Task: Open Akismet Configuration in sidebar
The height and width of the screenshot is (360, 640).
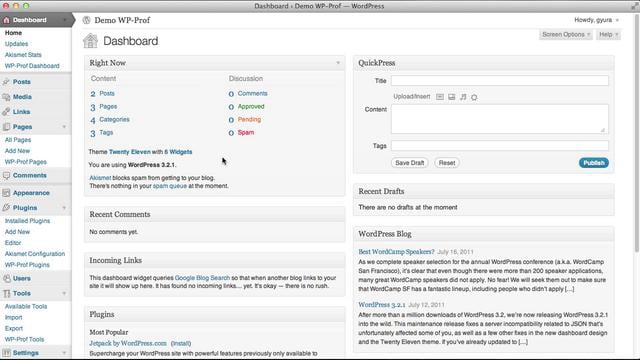Action: click(x=35, y=254)
